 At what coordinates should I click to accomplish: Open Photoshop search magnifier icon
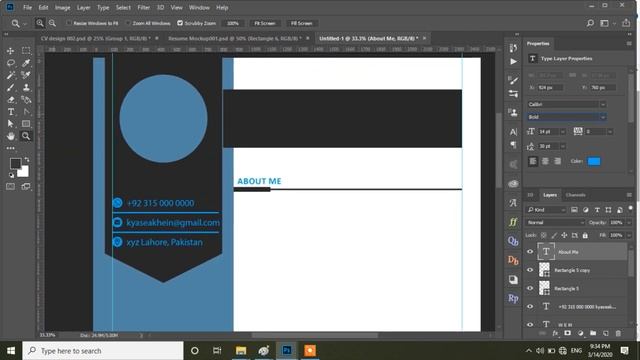coord(590,23)
